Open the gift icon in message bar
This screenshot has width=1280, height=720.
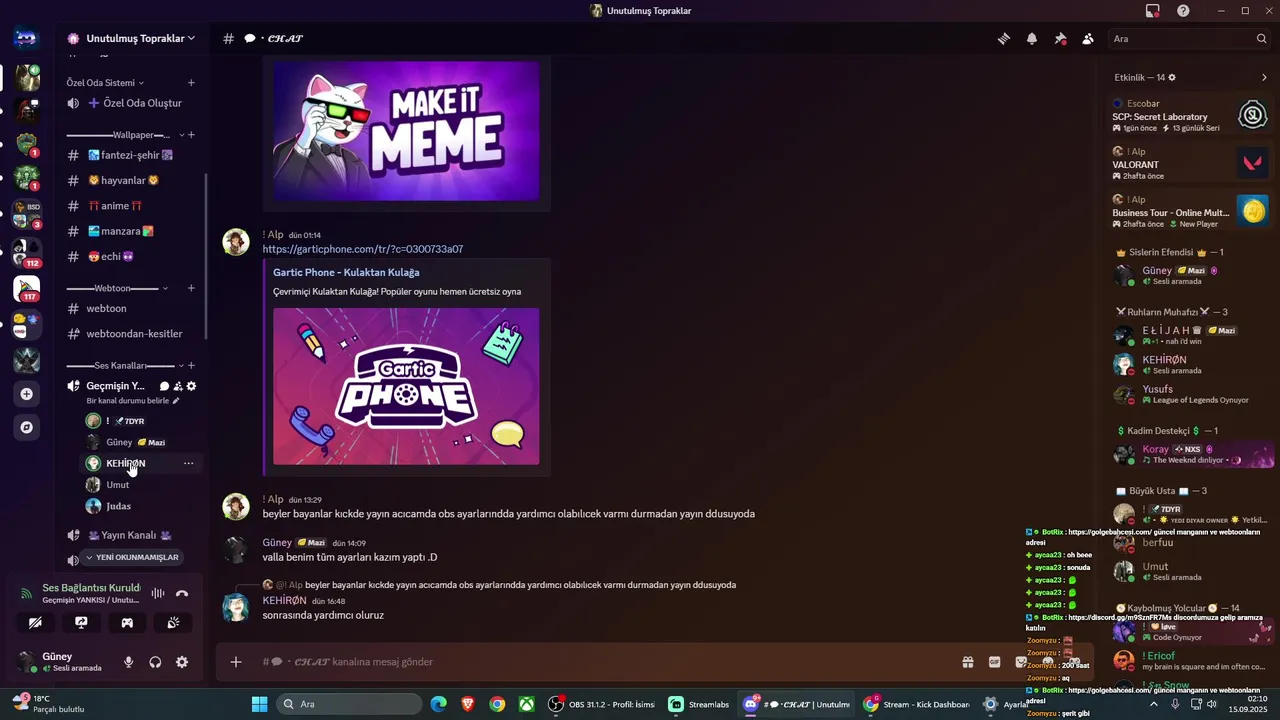[968, 662]
